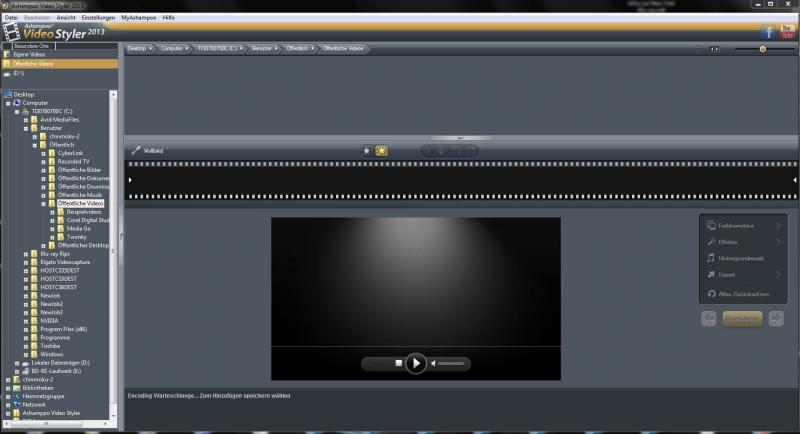800x434 pixels.
Task: Click the highlighted gold star icon
Action: (x=381, y=150)
